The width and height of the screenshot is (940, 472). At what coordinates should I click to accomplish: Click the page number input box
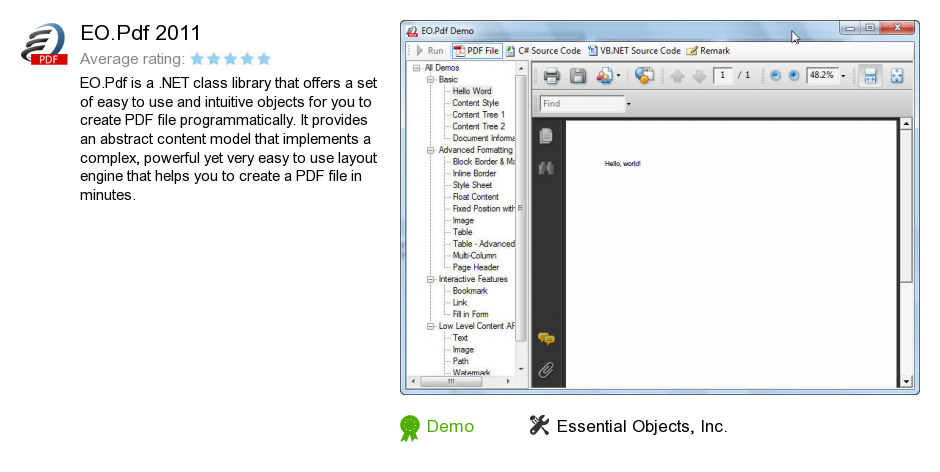coord(722,76)
